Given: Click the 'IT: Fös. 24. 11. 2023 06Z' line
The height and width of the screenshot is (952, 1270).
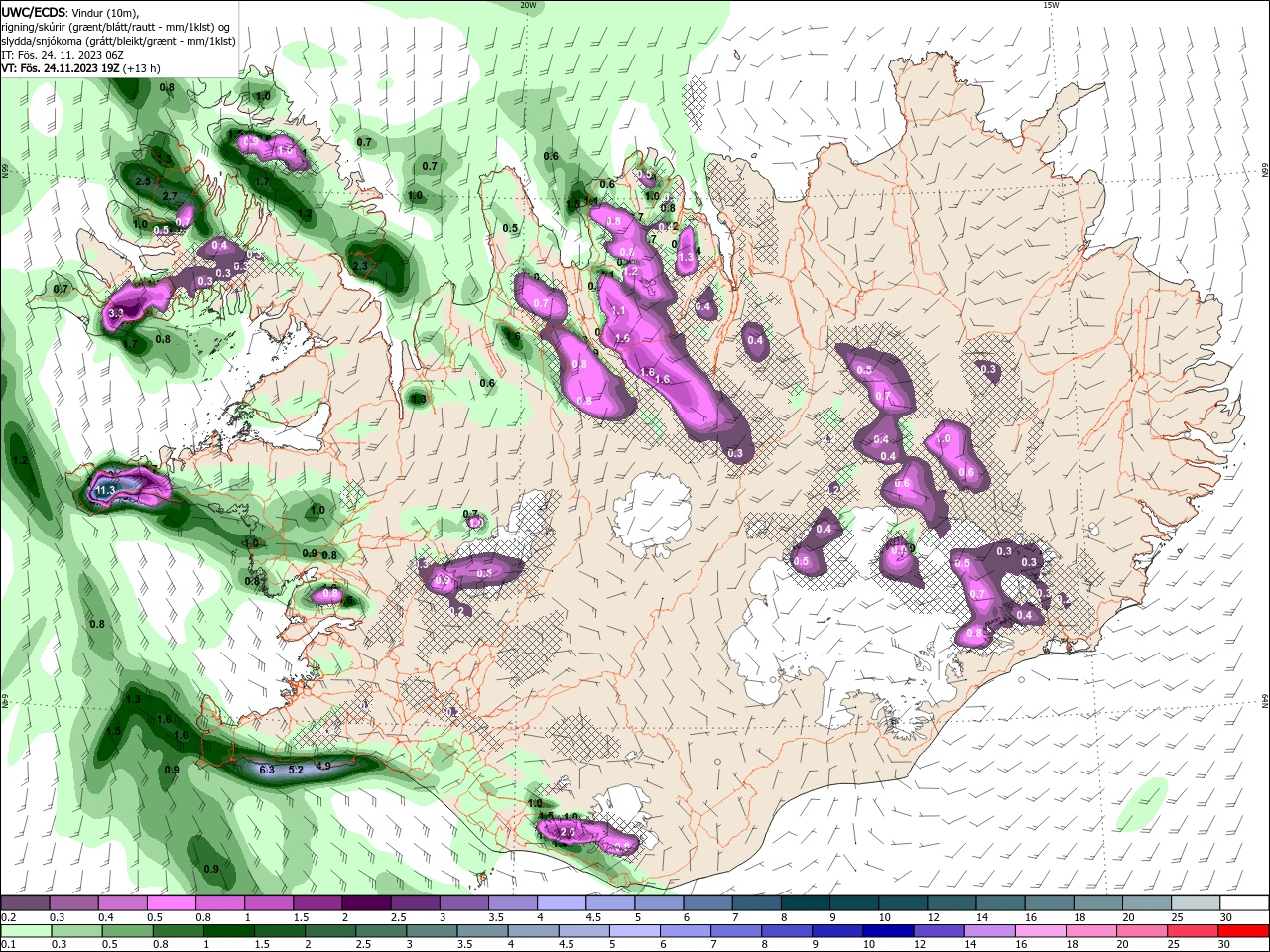Looking at the screenshot, I should click(63, 55).
